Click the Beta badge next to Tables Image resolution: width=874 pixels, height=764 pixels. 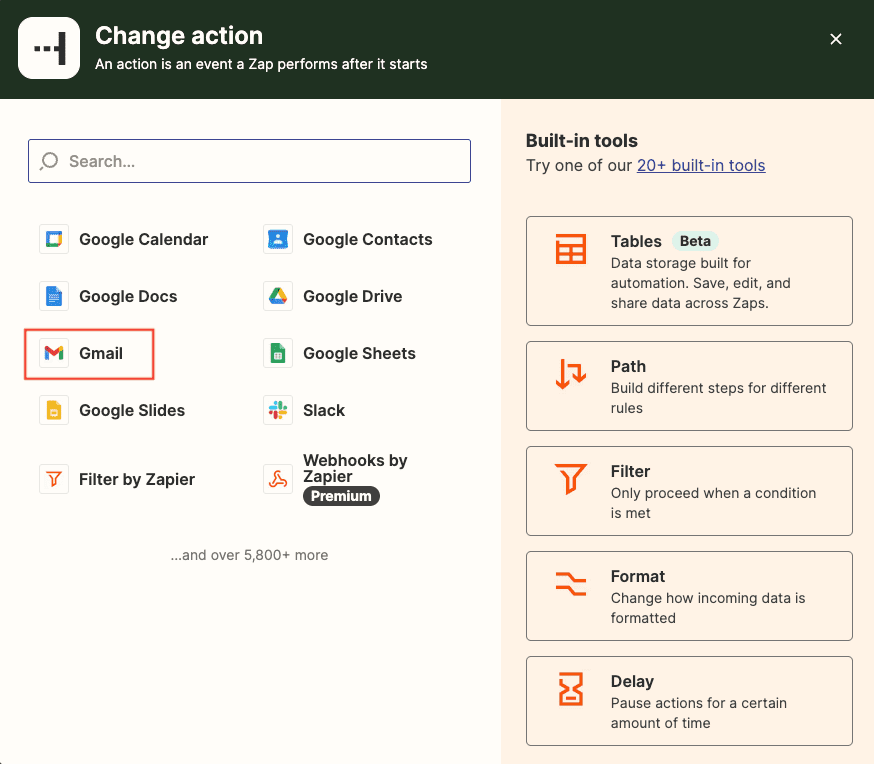tap(695, 241)
